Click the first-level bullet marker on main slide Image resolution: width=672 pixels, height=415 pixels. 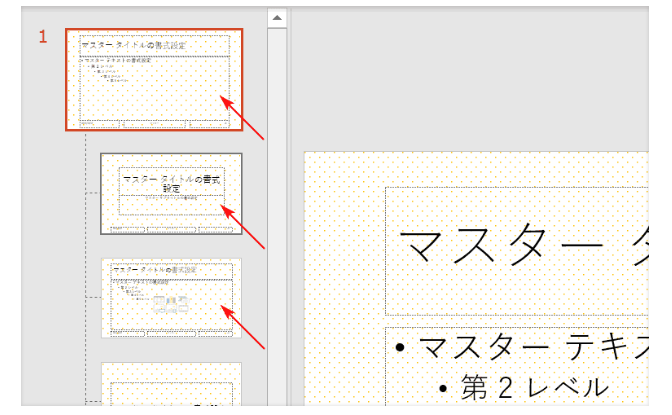point(400,347)
